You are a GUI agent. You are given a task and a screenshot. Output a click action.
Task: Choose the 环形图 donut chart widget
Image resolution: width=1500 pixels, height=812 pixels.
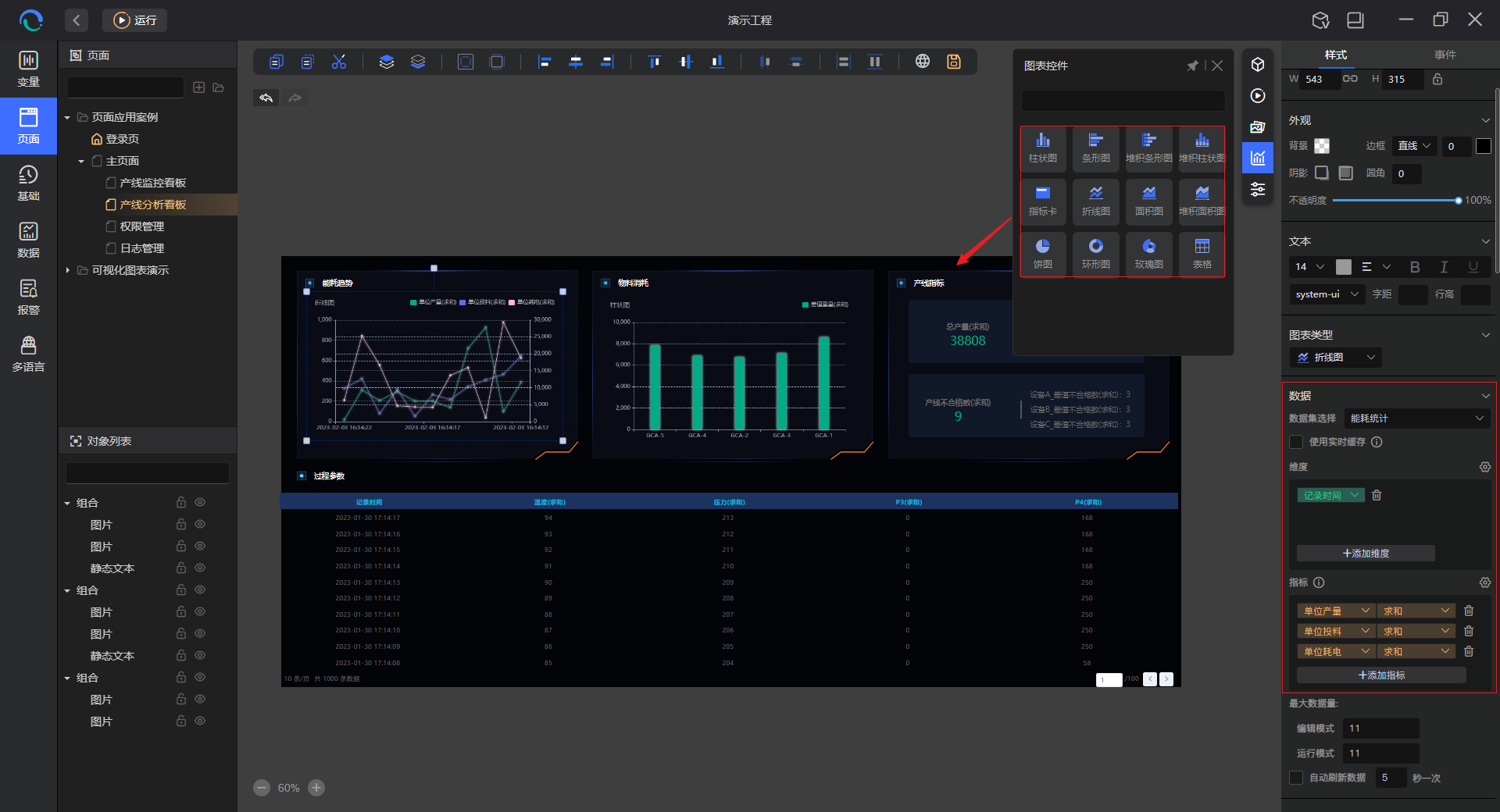click(x=1095, y=254)
